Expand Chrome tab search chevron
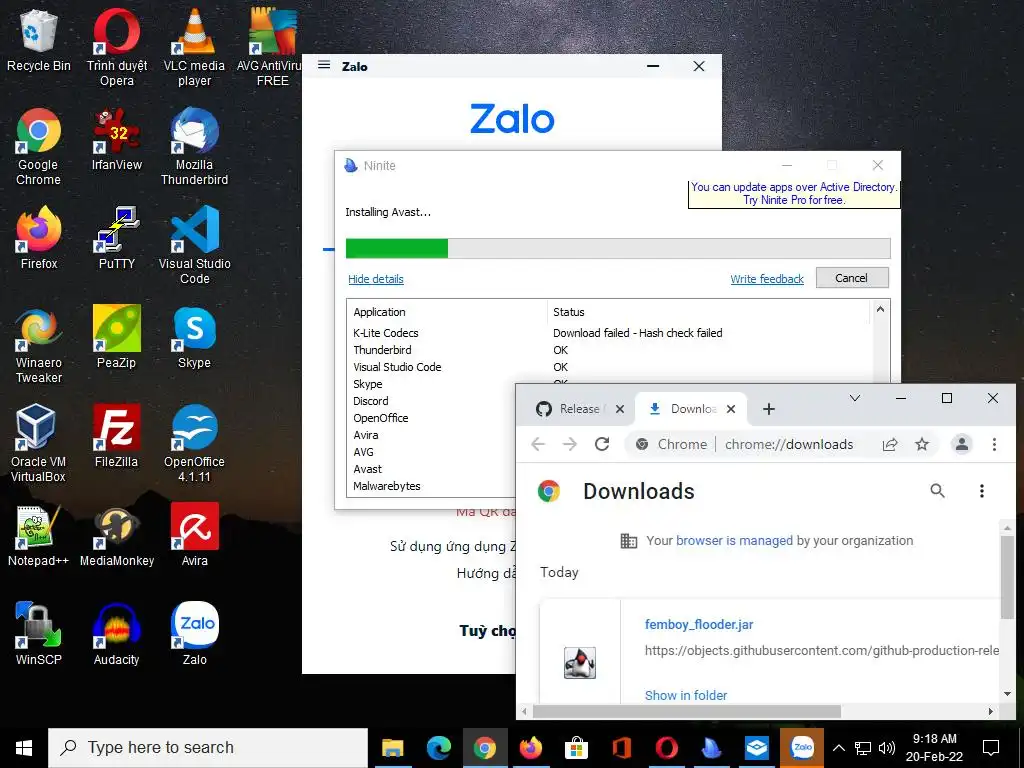This screenshot has height=768, width=1024. tap(855, 398)
